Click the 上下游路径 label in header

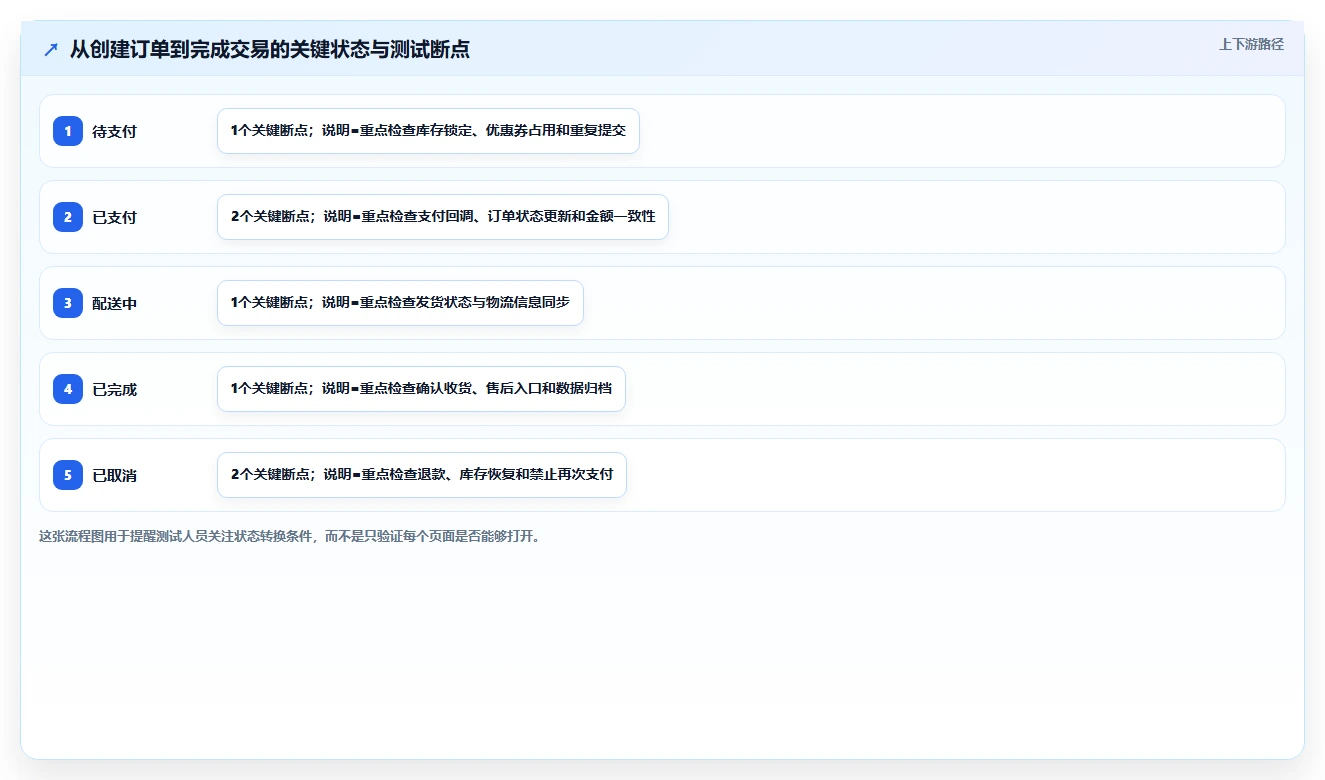pos(1251,44)
